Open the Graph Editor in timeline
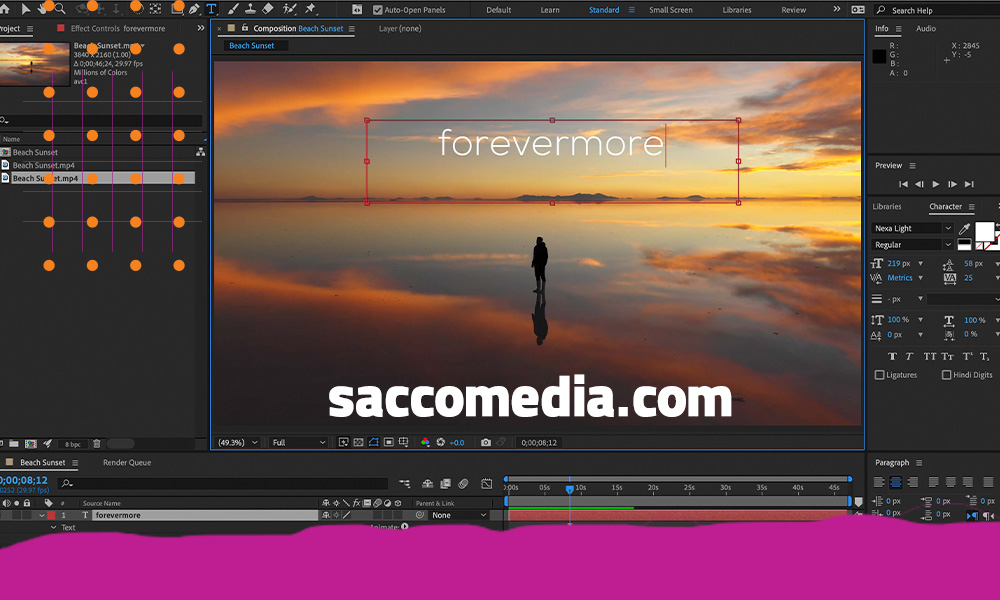 tap(487, 484)
